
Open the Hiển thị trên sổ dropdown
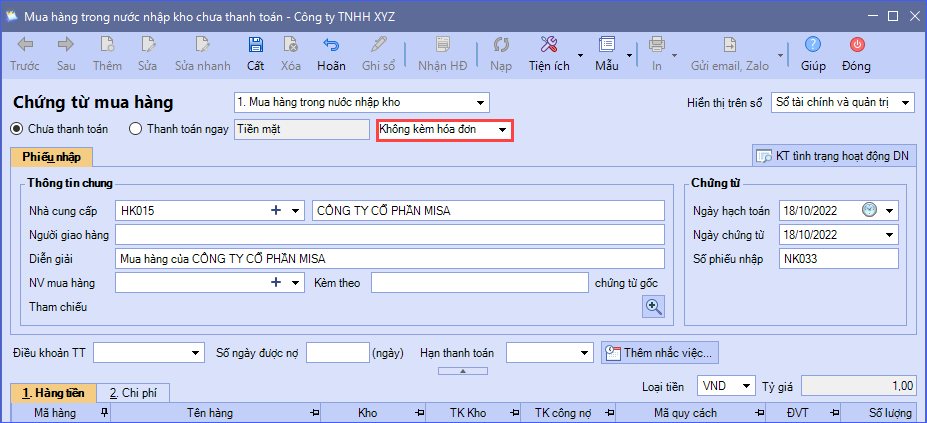[905, 102]
